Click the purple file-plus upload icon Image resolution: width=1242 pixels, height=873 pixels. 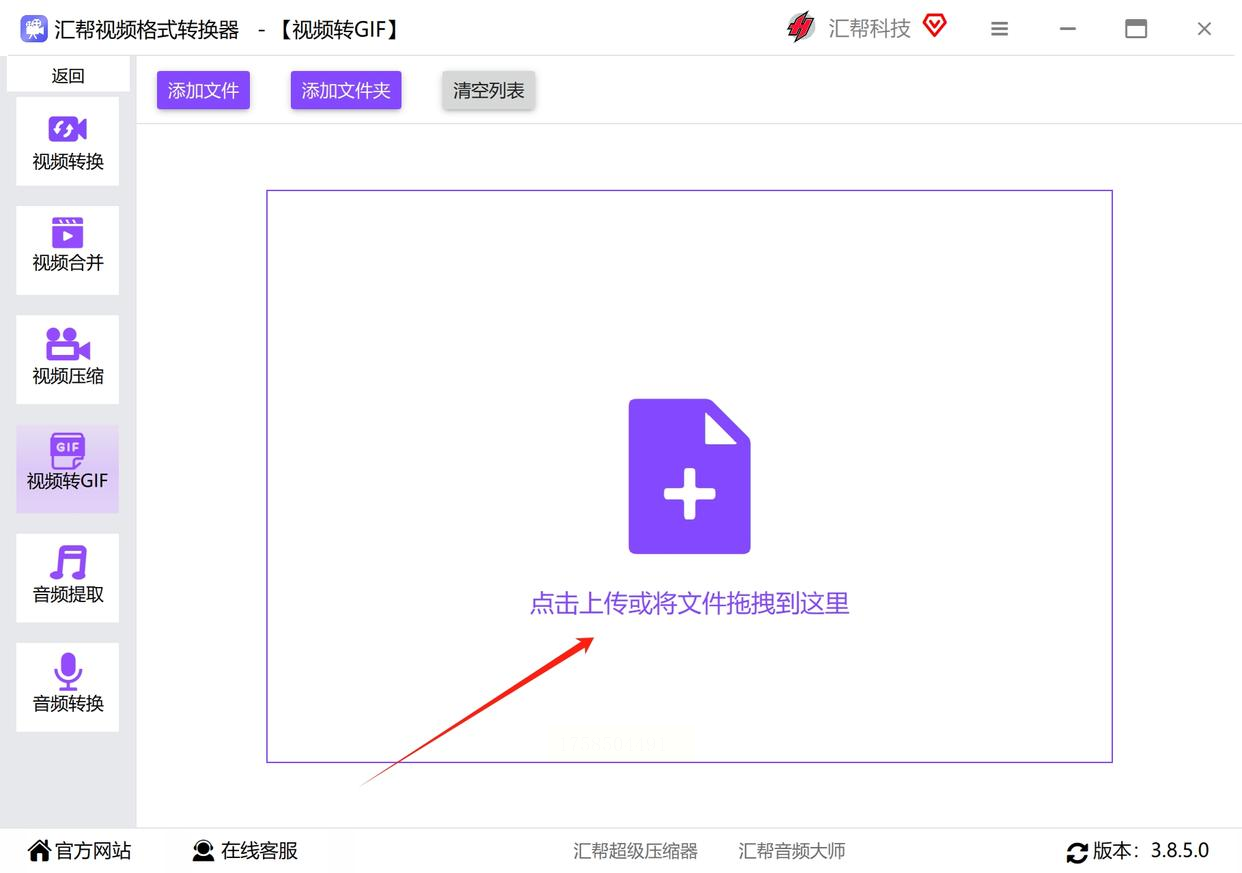[x=689, y=476]
